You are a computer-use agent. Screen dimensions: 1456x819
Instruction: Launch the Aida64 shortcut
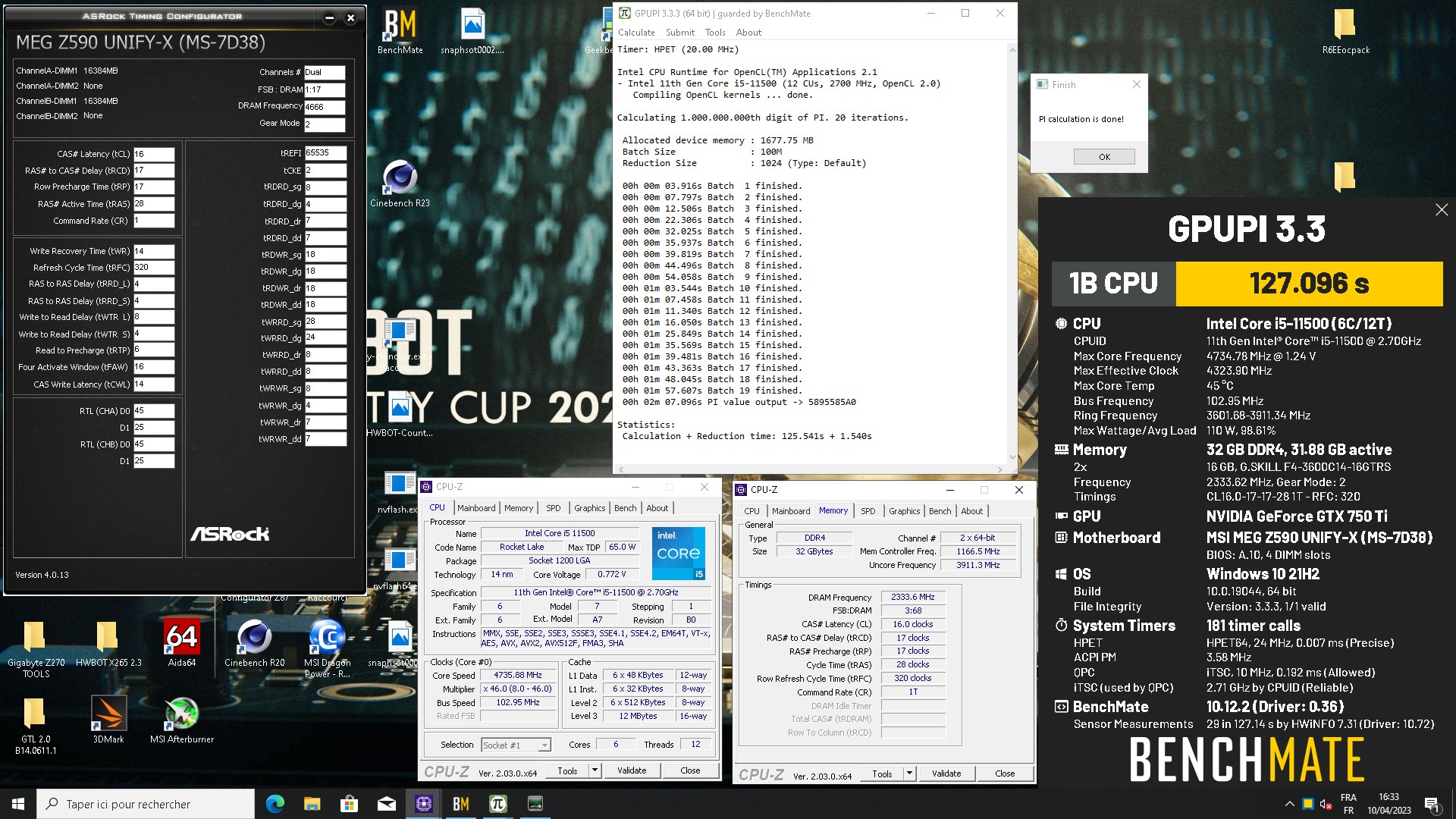(x=182, y=645)
